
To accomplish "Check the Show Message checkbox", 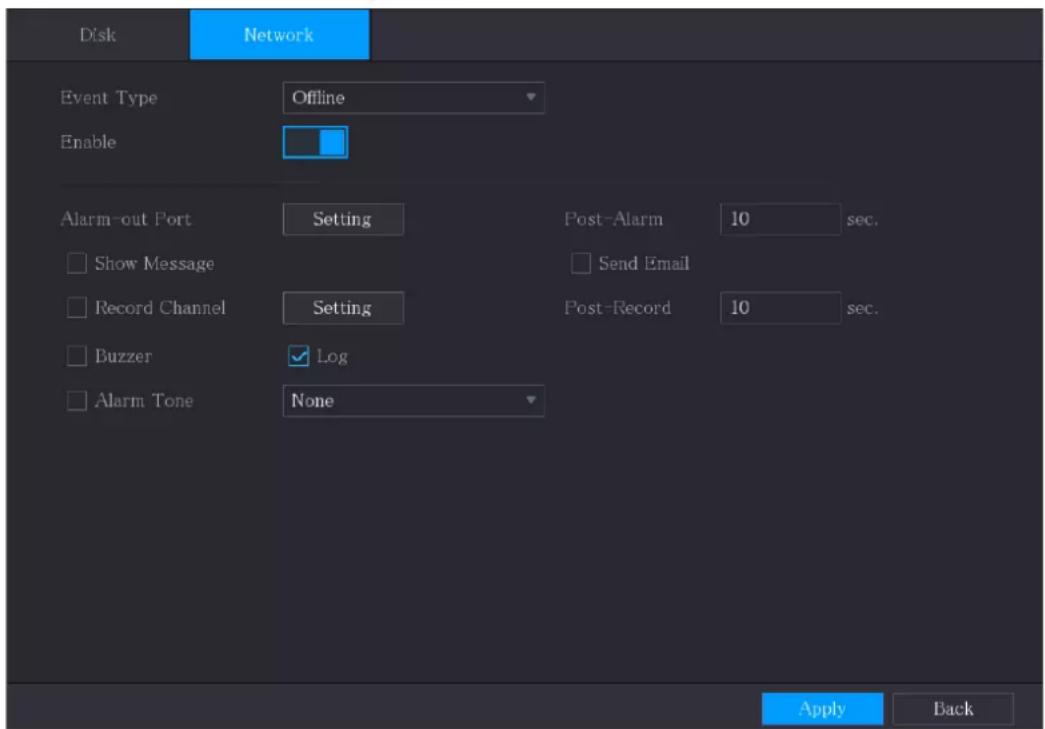I will pos(77,263).
